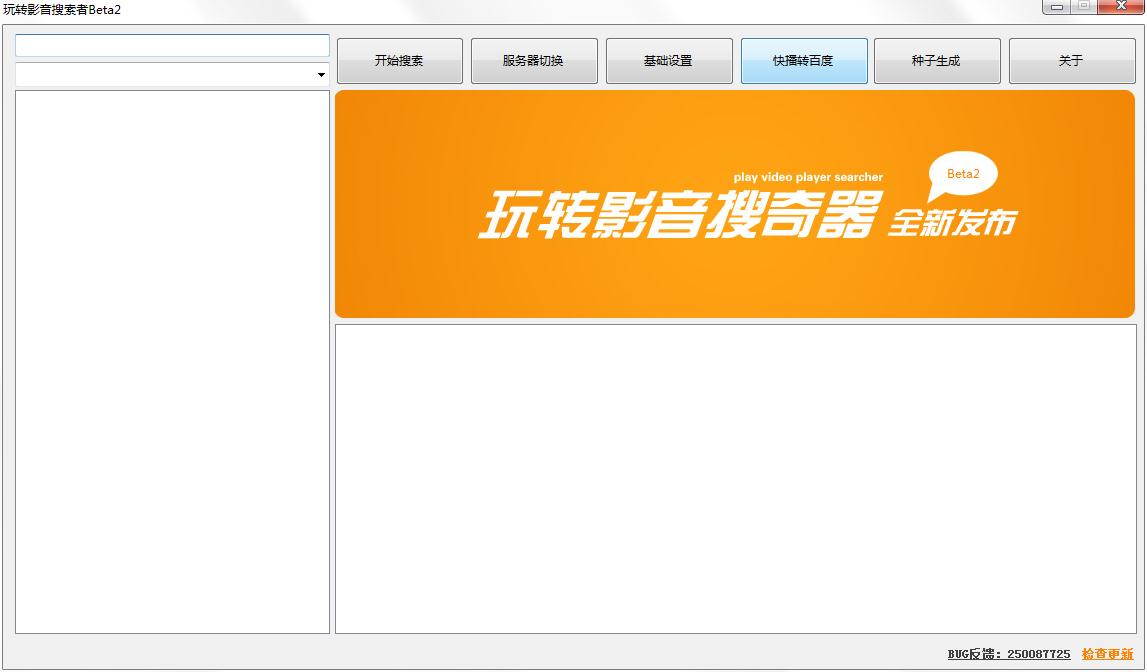Click the empty search results list panel
The width and height of the screenshot is (1147, 672).
171,360
